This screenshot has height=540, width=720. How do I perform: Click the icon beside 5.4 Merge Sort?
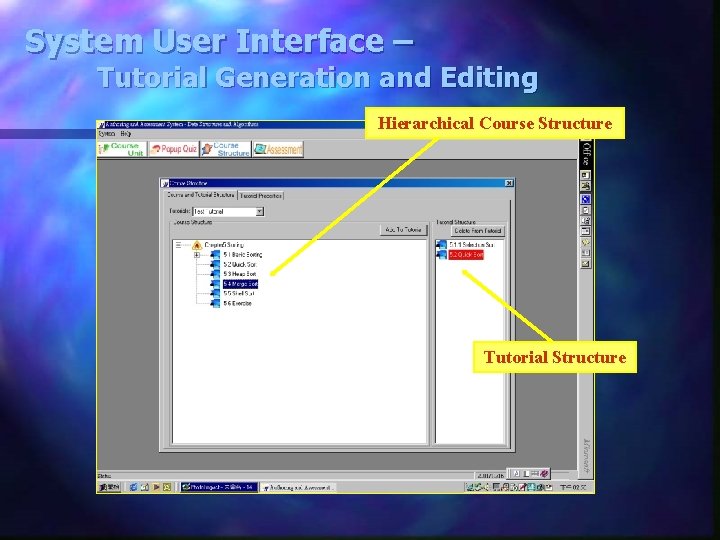(215, 284)
